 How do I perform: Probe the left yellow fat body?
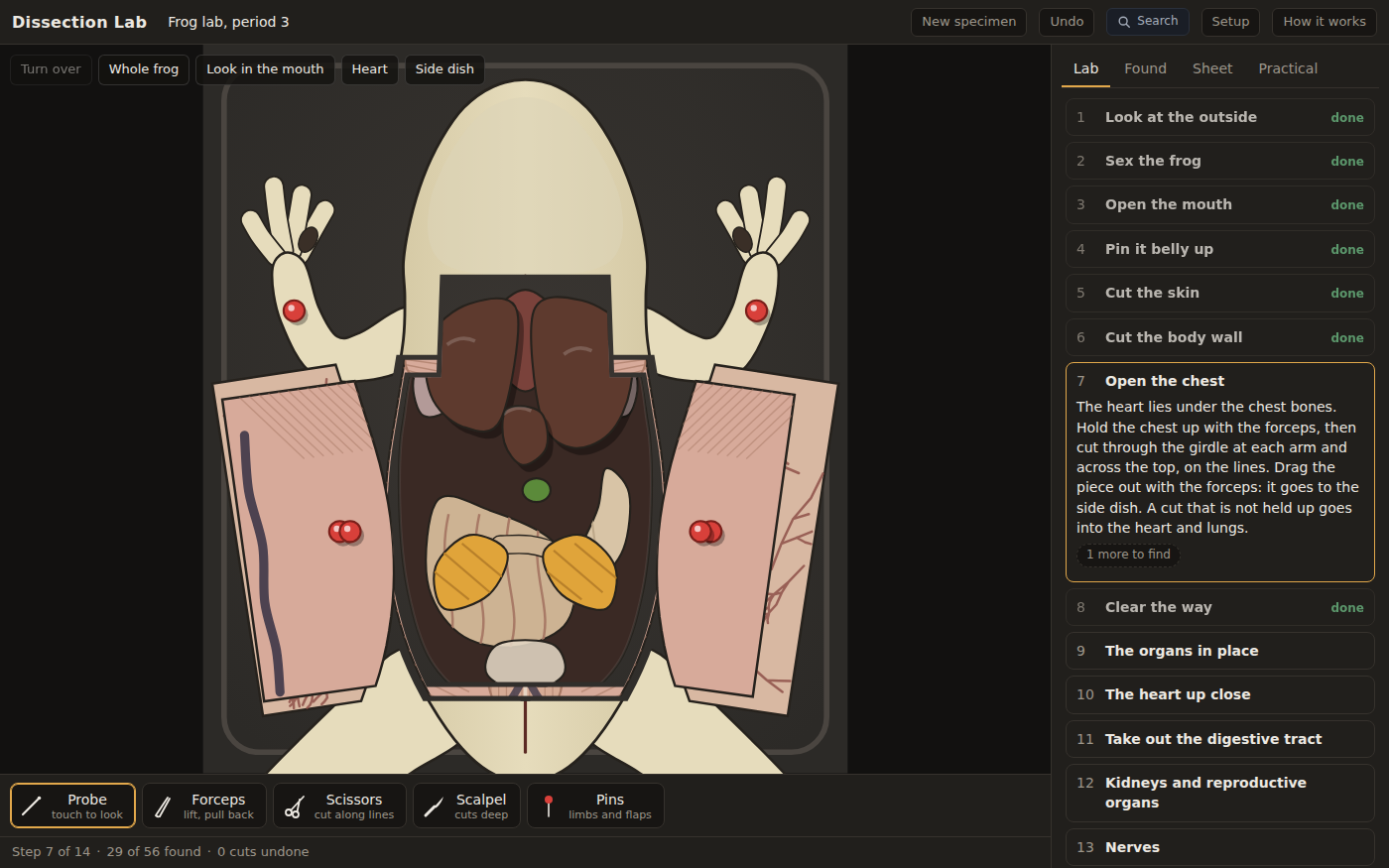point(470,571)
